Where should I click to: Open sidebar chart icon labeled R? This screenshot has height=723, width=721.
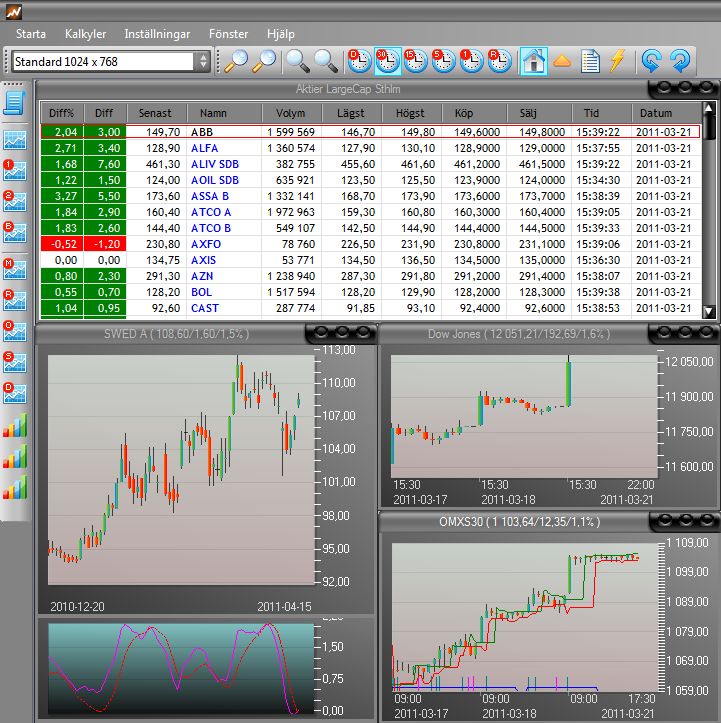click(x=15, y=301)
